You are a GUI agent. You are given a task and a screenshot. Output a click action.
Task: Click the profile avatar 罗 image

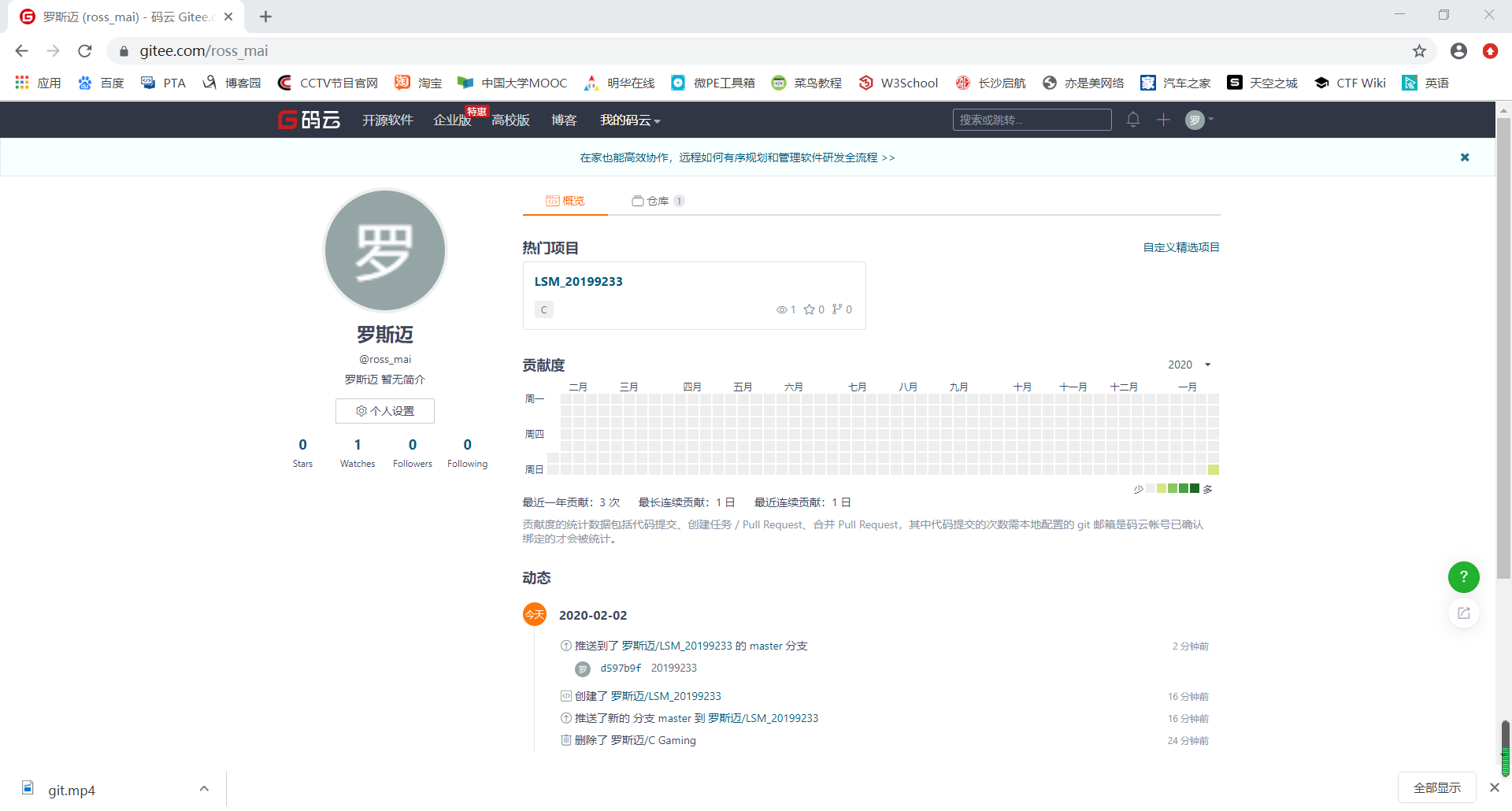point(385,250)
